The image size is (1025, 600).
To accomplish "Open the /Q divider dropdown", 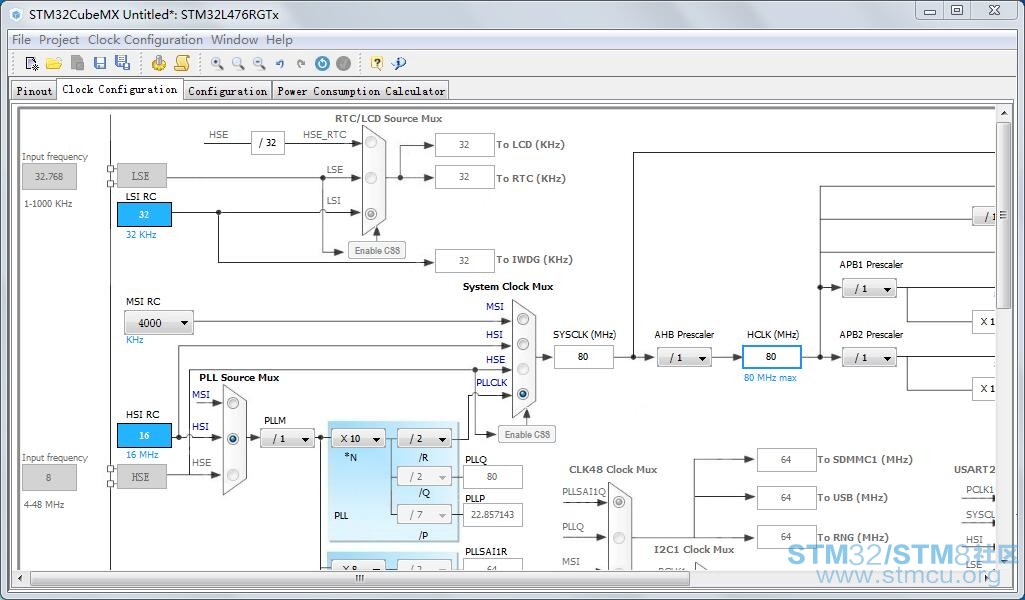I will click(x=424, y=476).
